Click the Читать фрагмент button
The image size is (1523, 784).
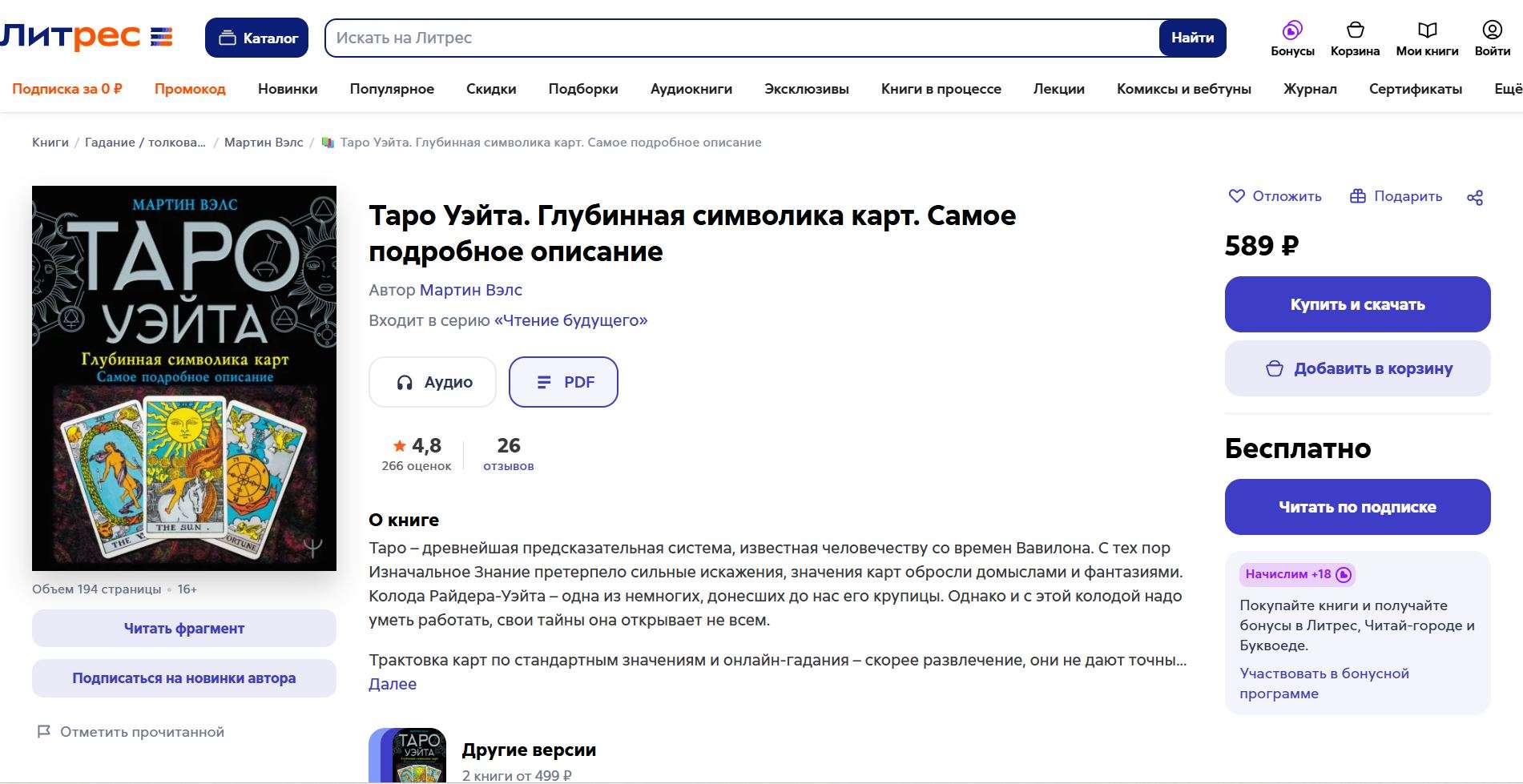coord(184,629)
